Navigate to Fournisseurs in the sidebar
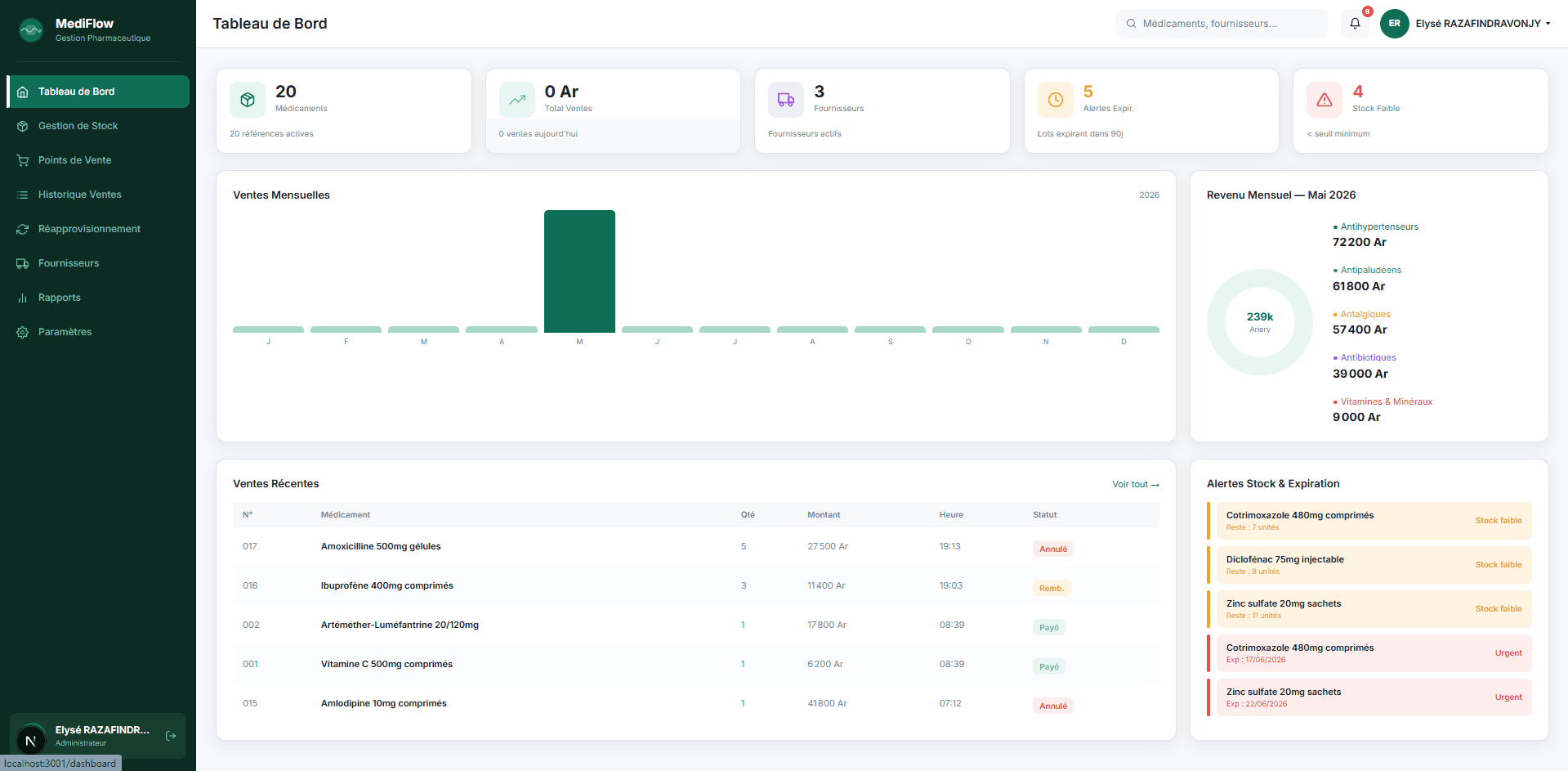The image size is (1568, 771). tap(98, 263)
